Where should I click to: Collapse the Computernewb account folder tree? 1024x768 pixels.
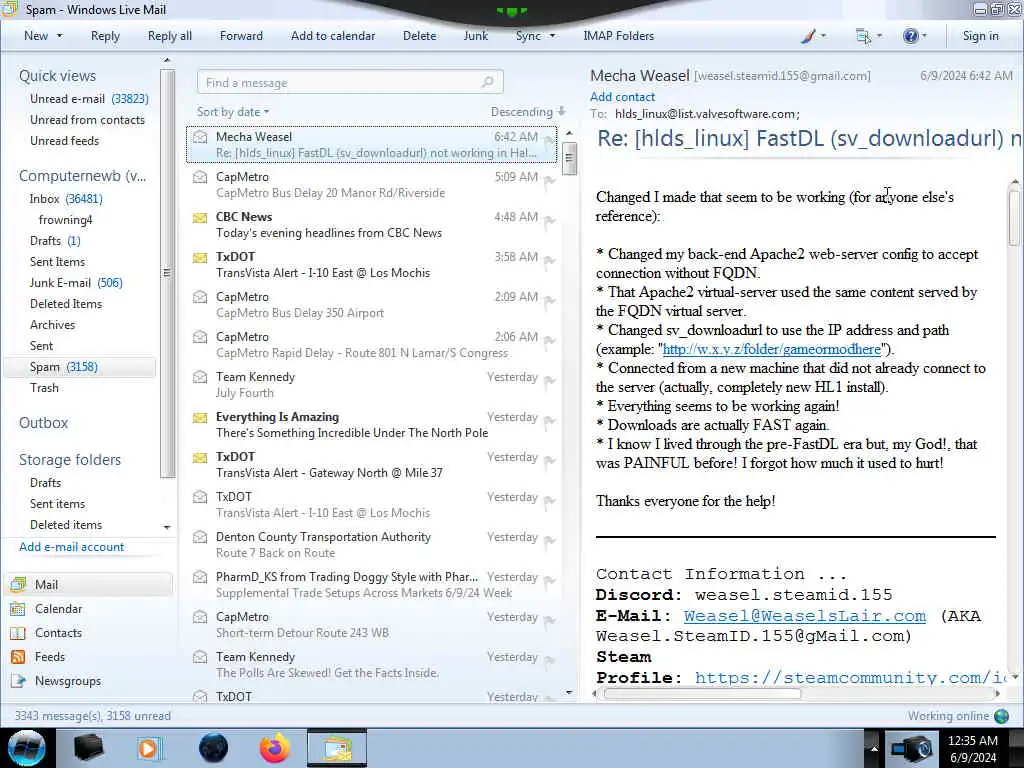click(x=82, y=176)
